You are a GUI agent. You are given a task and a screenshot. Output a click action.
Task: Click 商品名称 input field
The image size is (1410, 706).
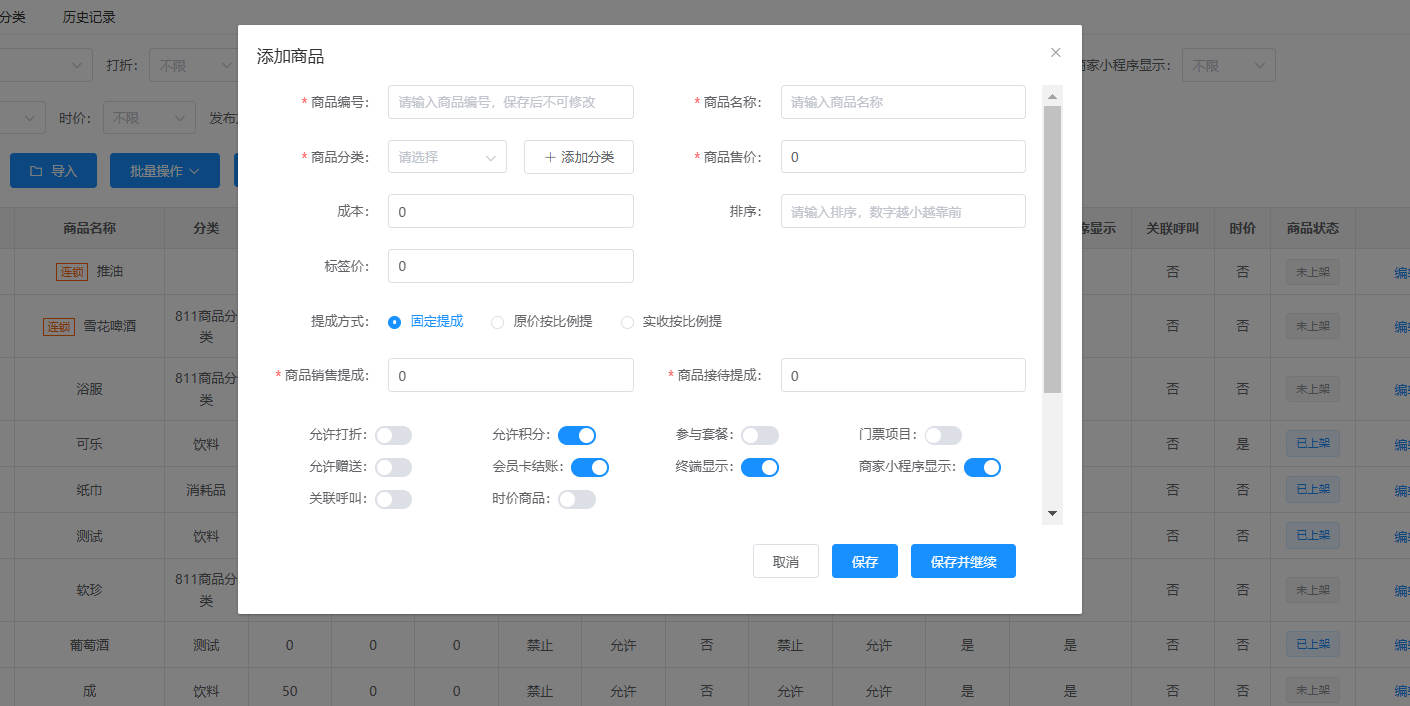coord(903,102)
